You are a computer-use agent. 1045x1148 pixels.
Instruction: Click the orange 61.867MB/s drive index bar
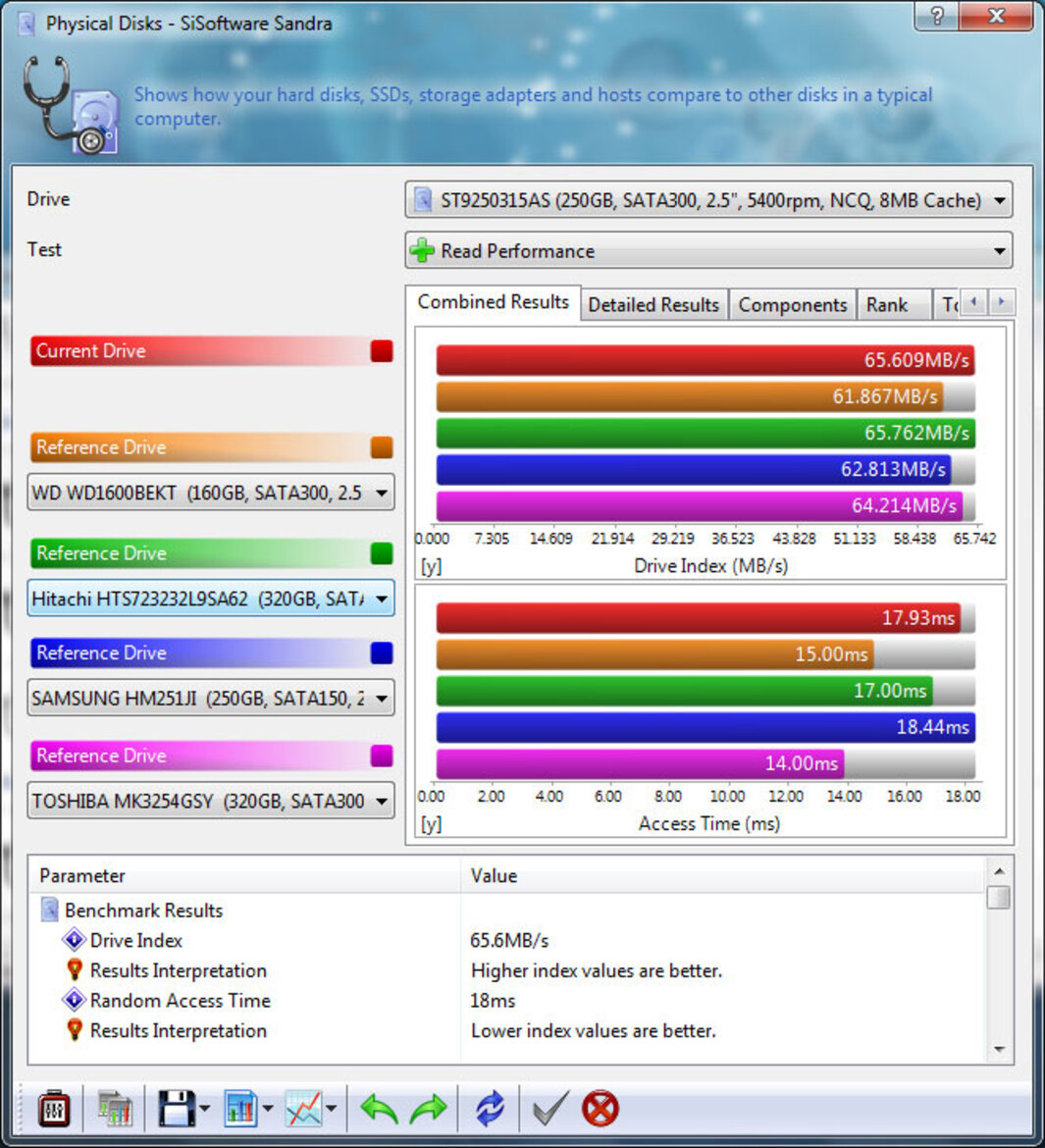[x=690, y=396]
